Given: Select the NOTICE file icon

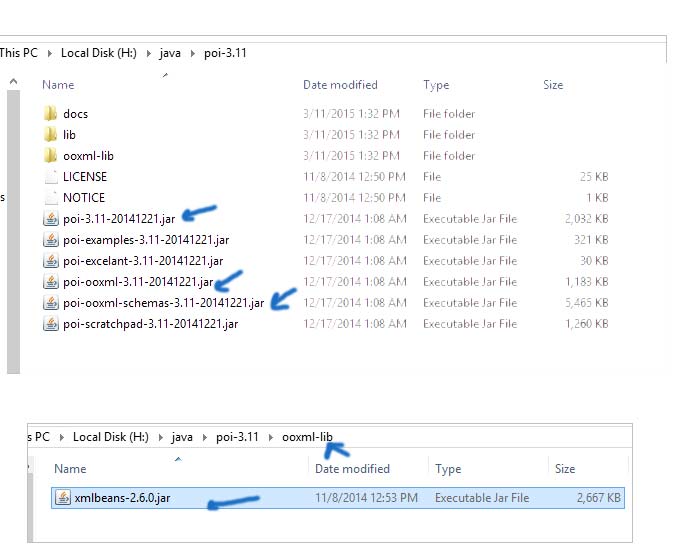Looking at the screenshot, I should click(51, 198).
